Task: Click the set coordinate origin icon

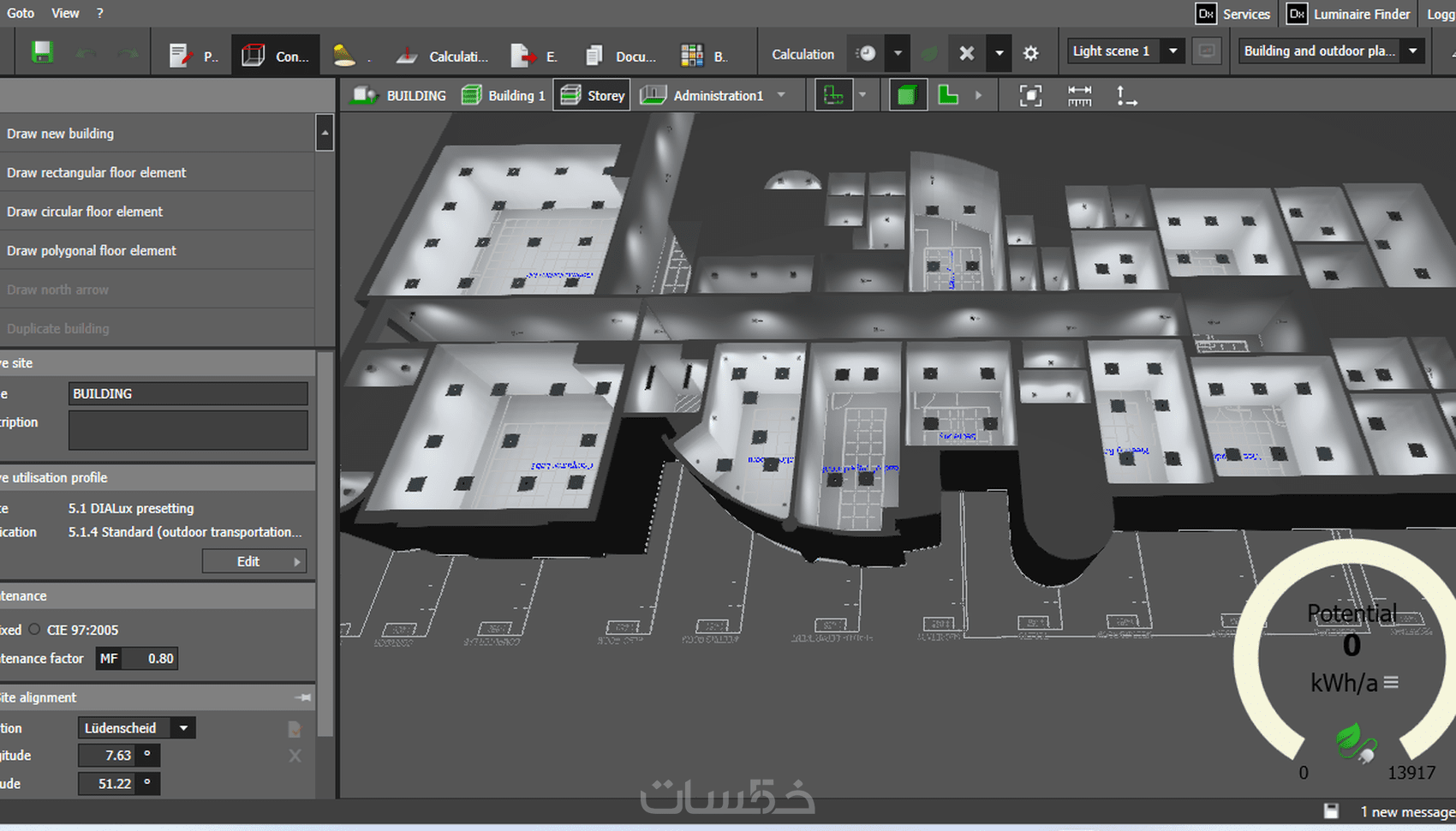Action: pyautogui.click(x=1126, y=95)
